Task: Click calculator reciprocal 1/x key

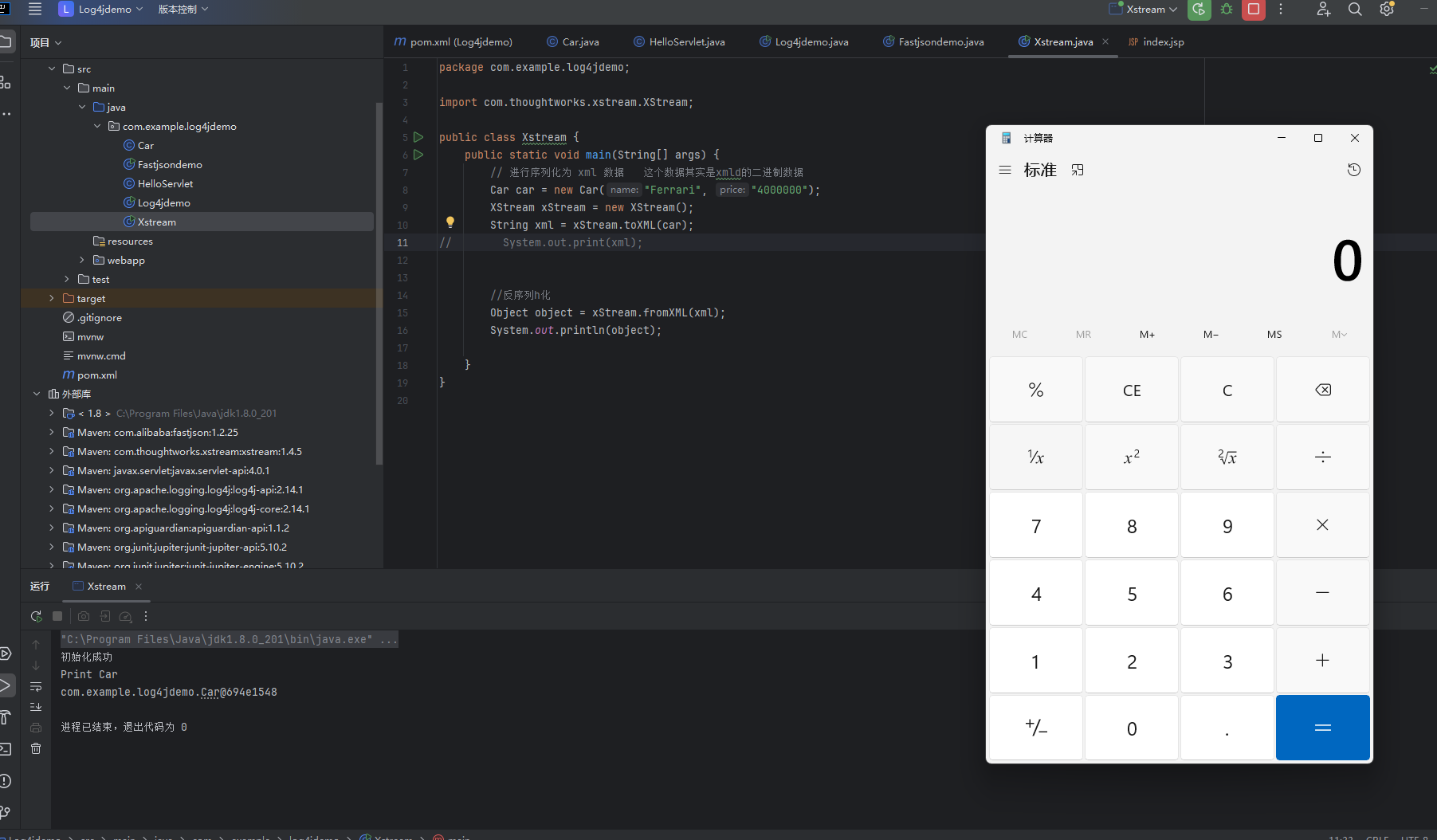Action: pyautogui.click(x=1036, y=457)
